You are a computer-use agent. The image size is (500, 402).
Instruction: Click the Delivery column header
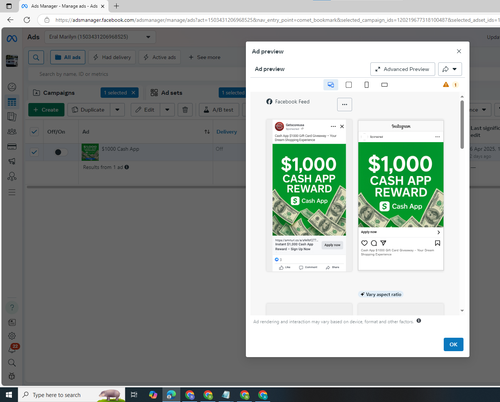(x=227, y=132)
